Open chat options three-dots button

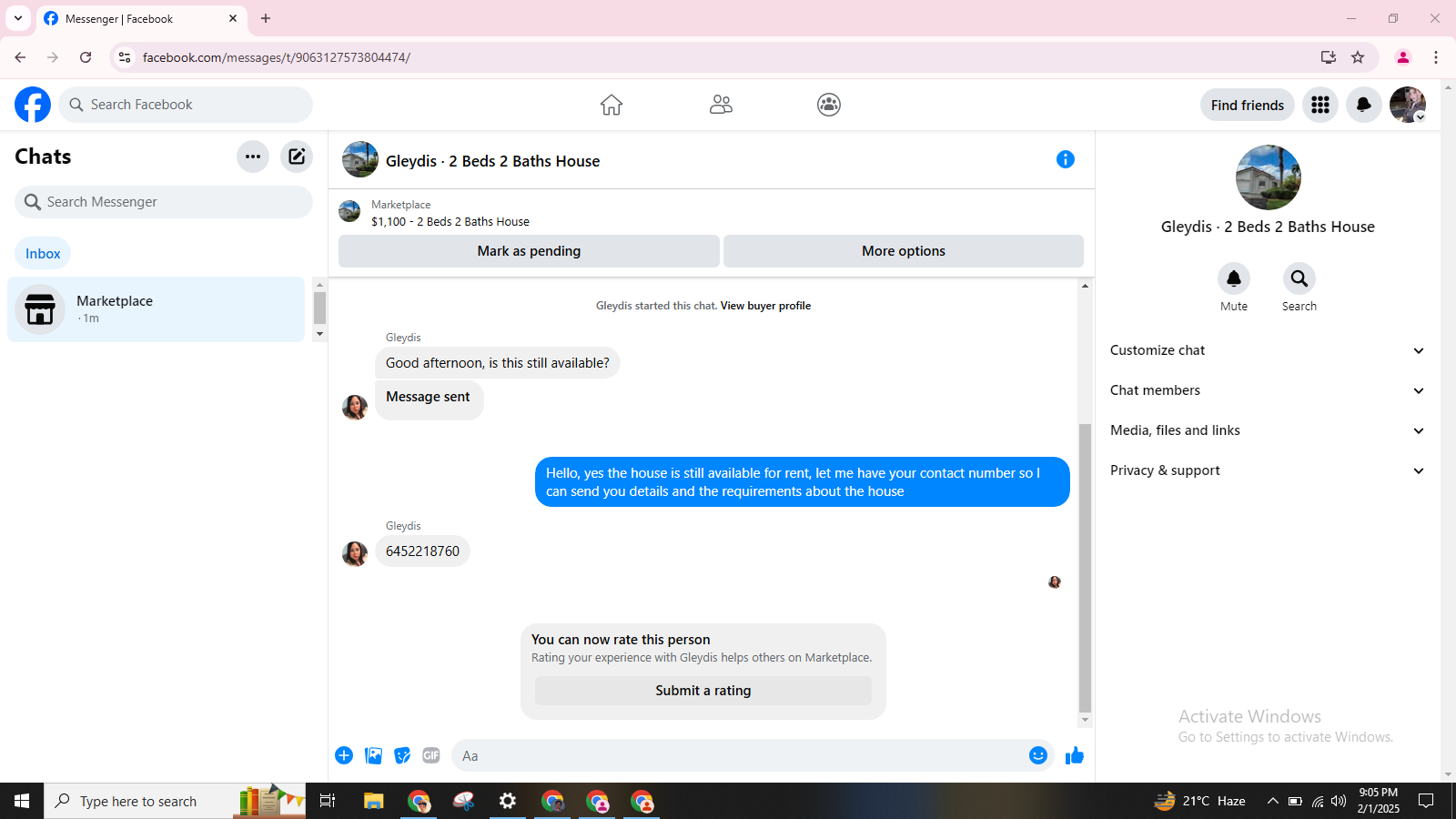[253, 157]
